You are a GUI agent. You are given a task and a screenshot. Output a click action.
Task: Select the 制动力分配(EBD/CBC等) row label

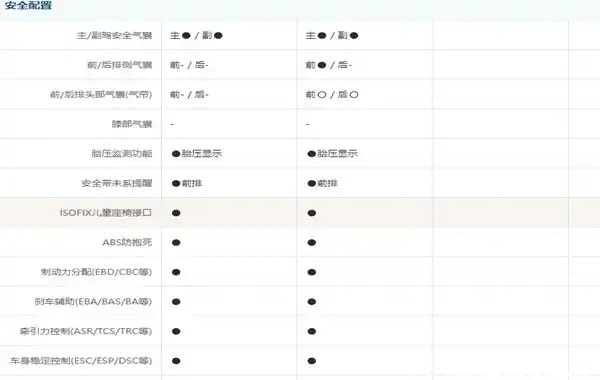coord(96,272)
